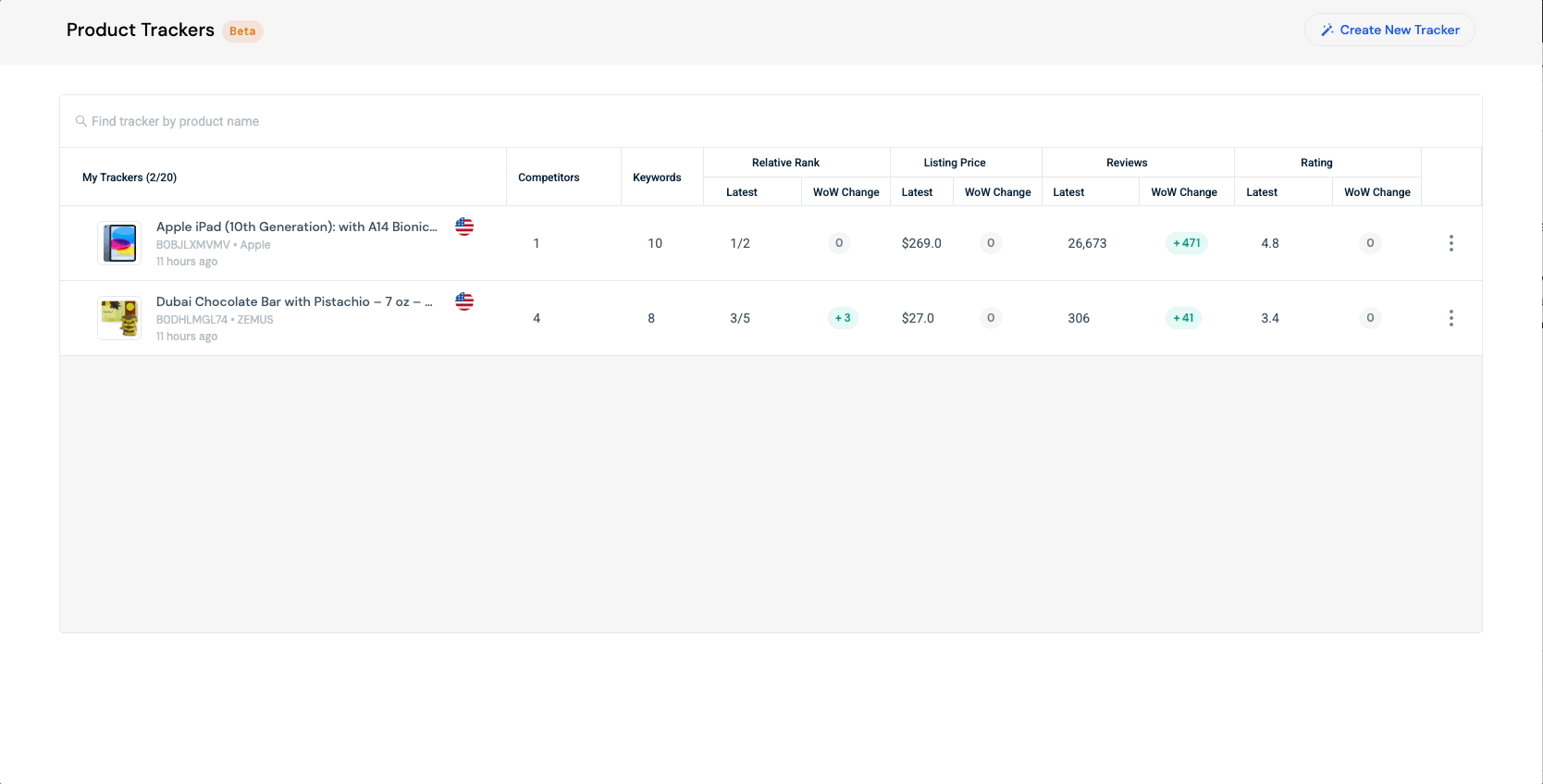Screen dimensions: 1543x784
Task: Click the Competitors column header
Action: (x=549, y=178)
